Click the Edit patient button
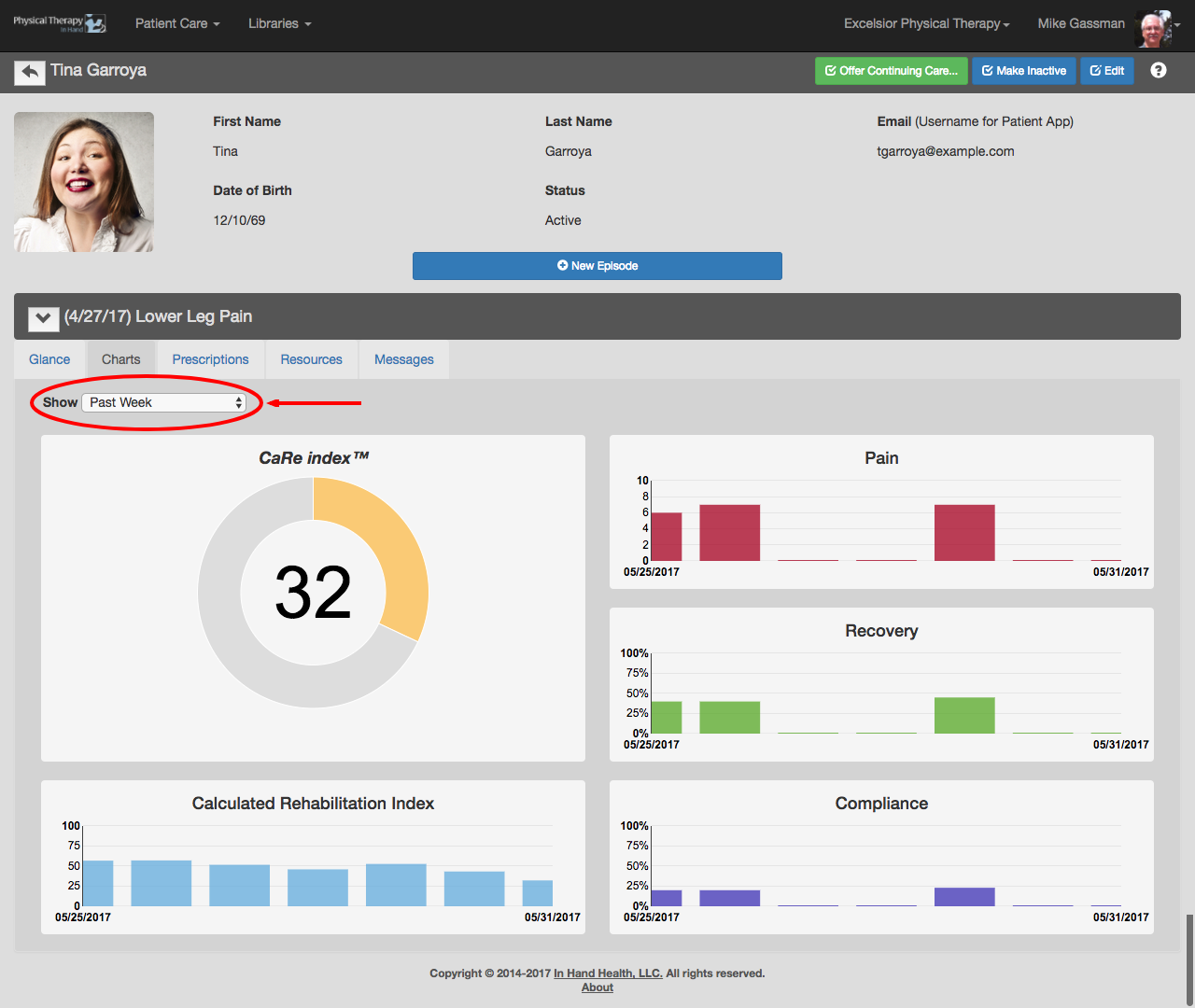Viewport: 1195px width, 1008px height. (1107, 71)
